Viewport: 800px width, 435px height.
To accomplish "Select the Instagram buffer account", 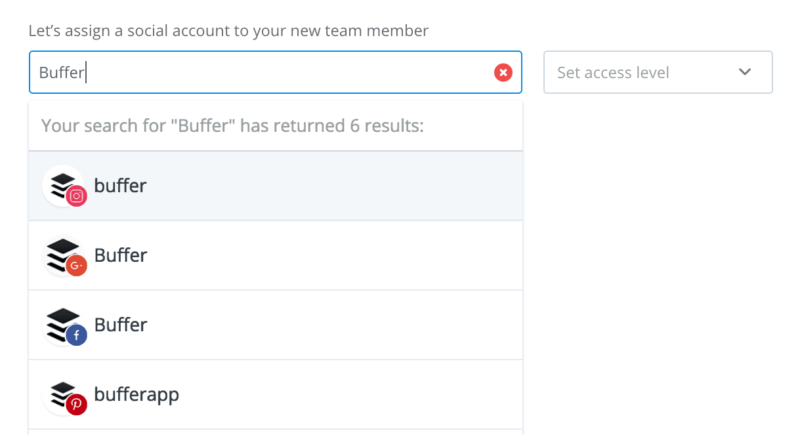I will [x=276, y=186].
